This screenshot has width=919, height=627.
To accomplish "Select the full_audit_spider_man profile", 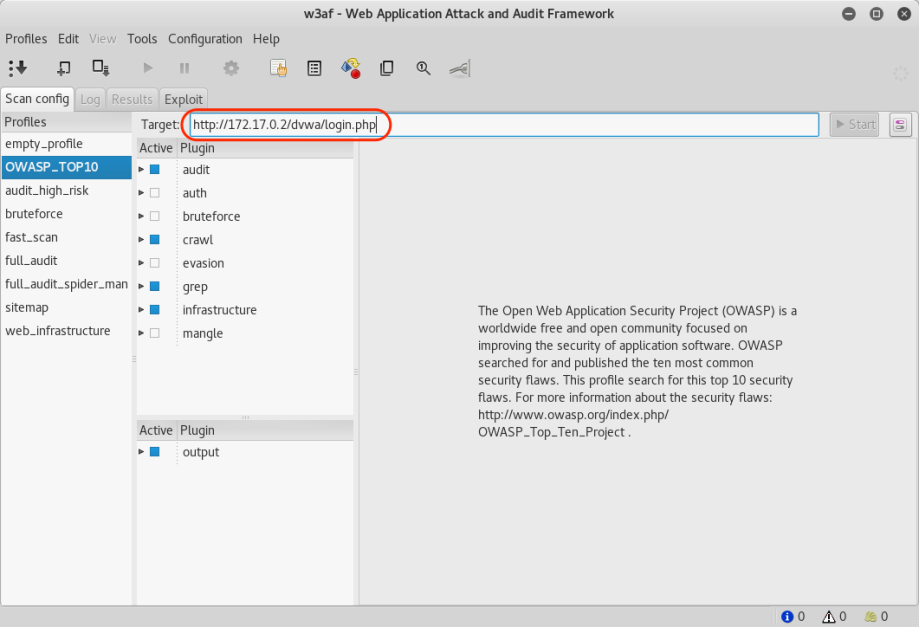I will pos(66,284).
